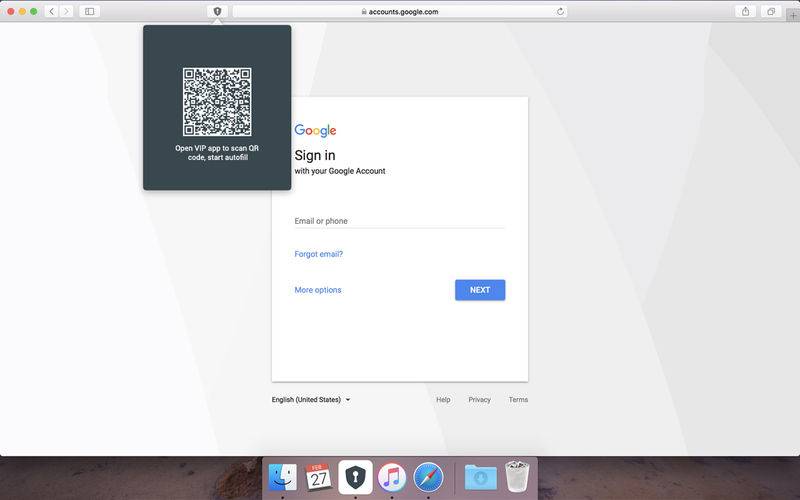Image resolution: width=800 pixels, height=500 pixels.
Task: Click the VIP Access shield icon in toolbar
Action: (x=217, y=11)
